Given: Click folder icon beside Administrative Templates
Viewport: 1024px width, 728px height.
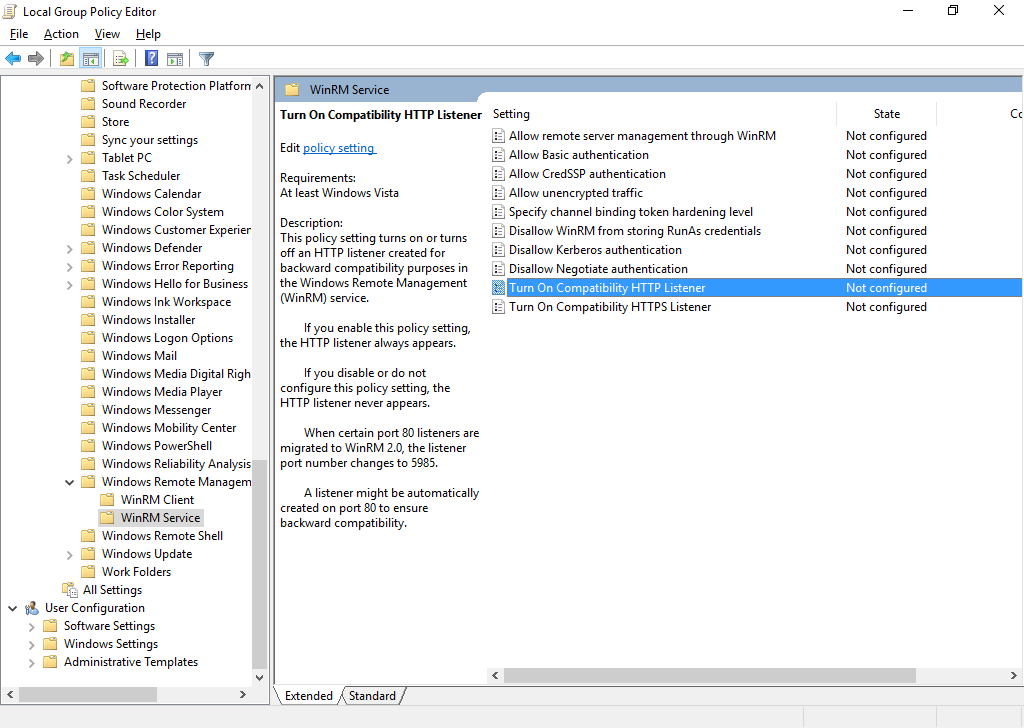Looking at the screenshot, I should 50,662.
